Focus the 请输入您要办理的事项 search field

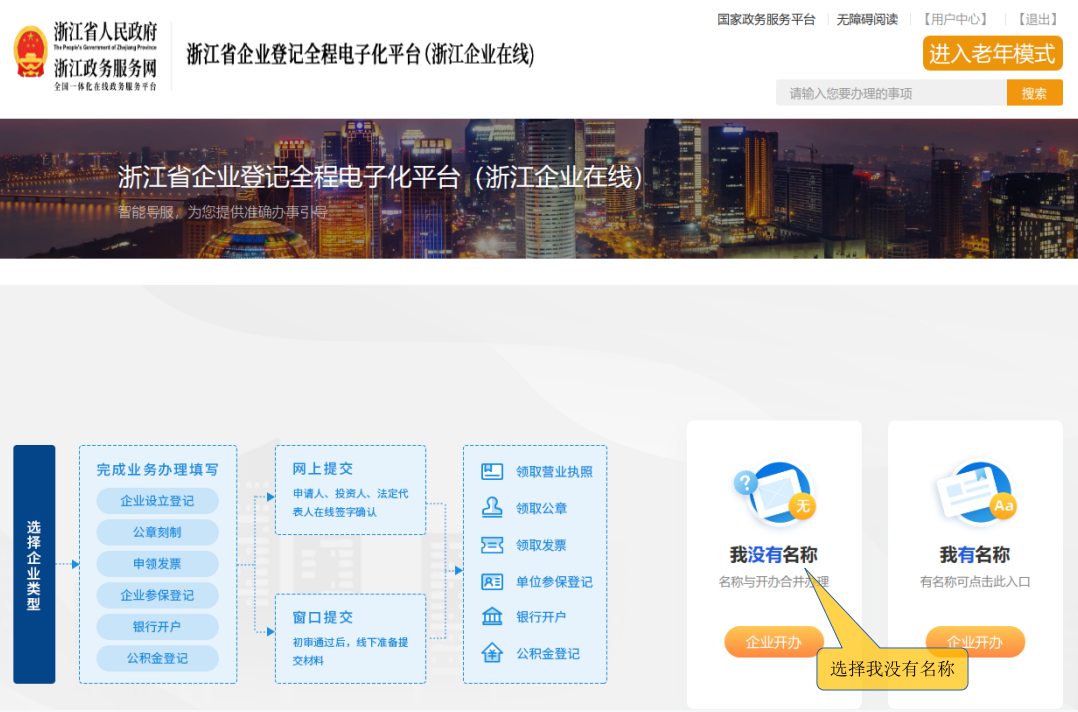coord(890,93)
